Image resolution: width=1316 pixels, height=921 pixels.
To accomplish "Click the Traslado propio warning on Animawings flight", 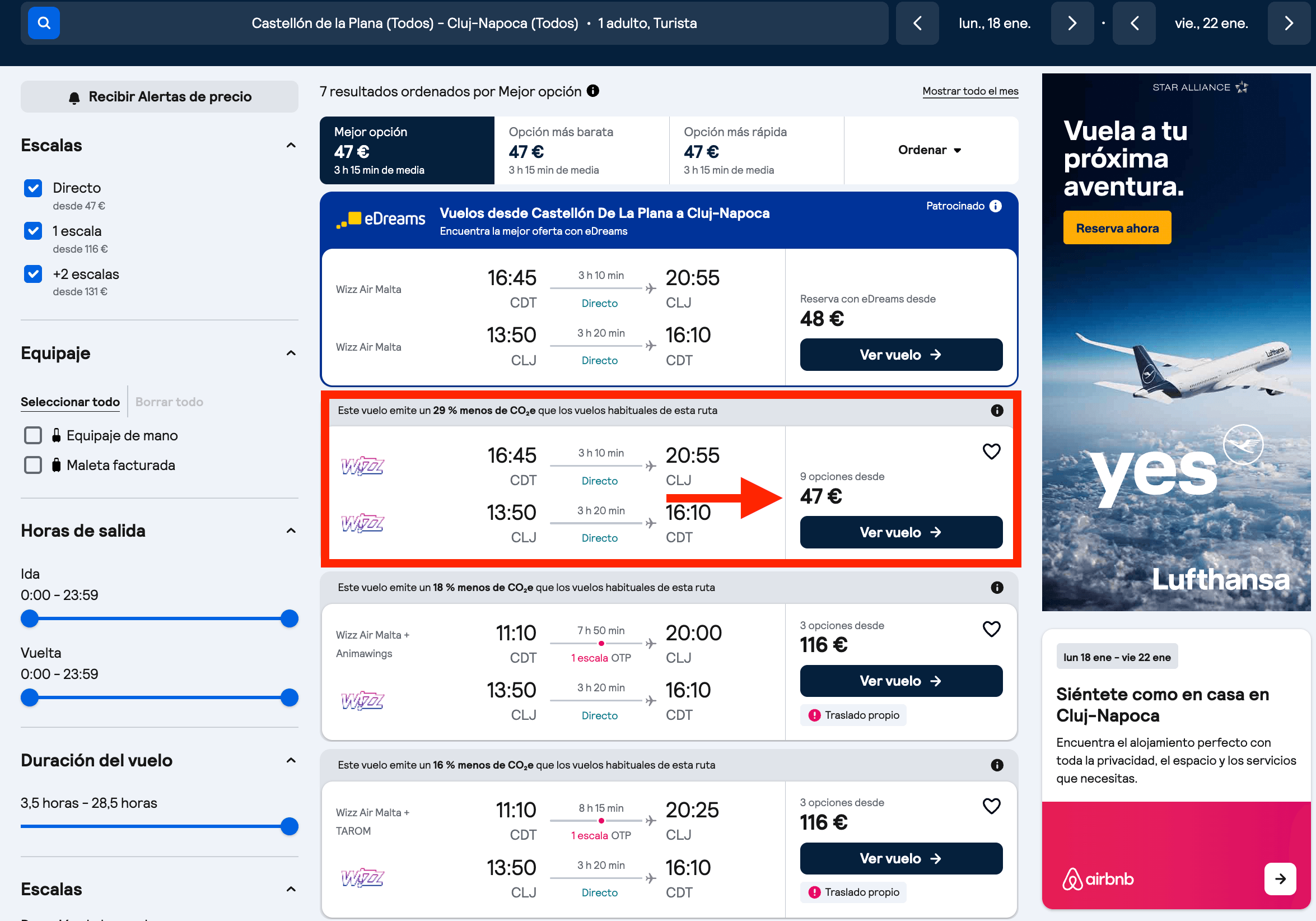I will point(853,715).
